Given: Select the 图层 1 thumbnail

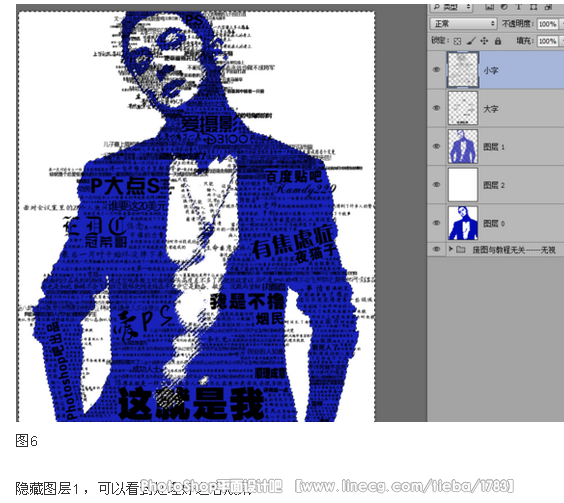Looking at the screenshot, I should click(x=463, y=146).
